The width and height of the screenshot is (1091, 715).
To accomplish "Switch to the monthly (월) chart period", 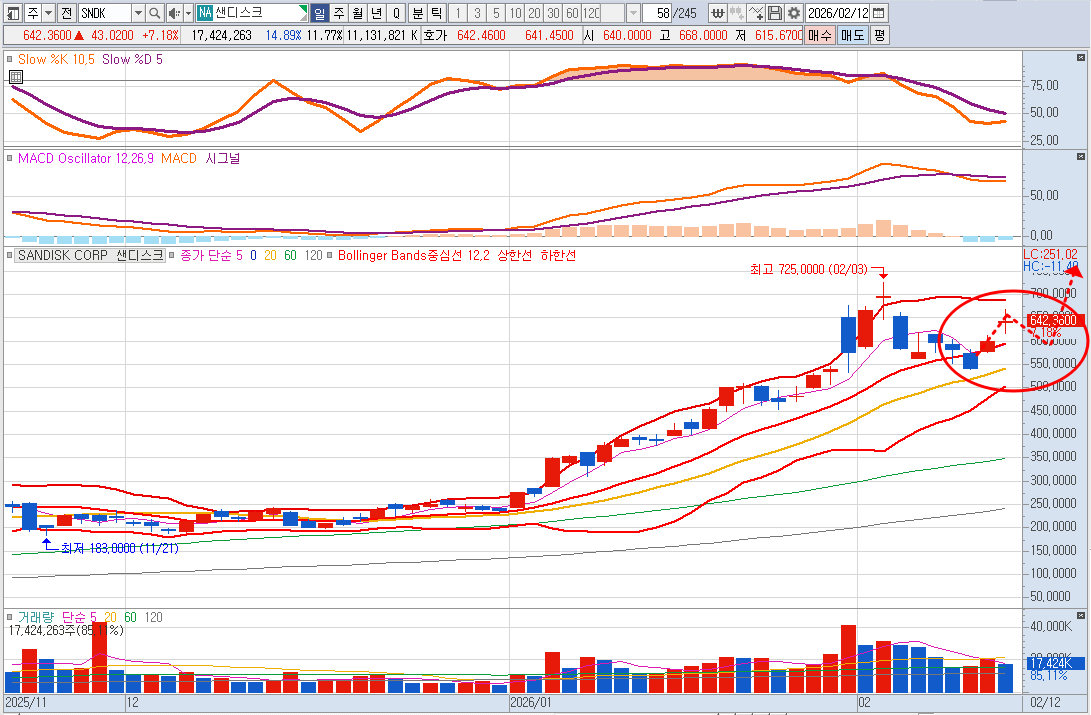I will 358,13.
